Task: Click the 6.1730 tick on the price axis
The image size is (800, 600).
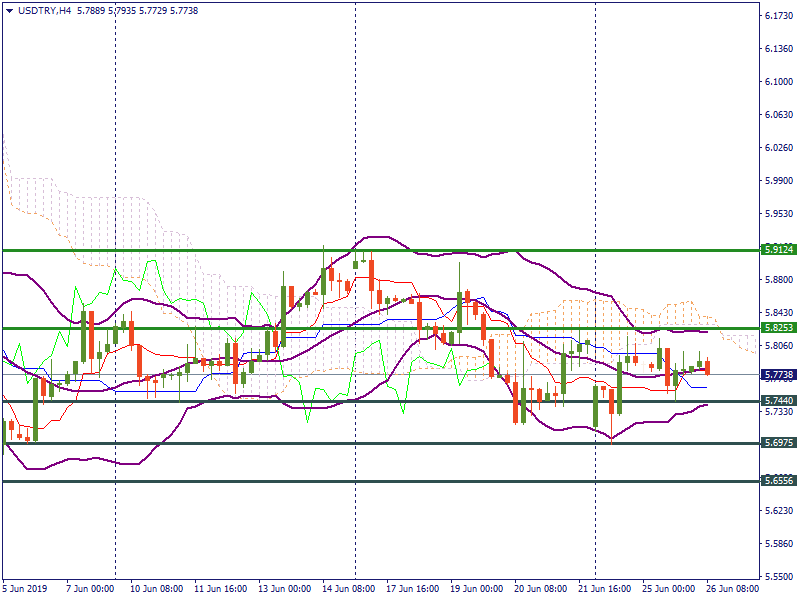Action: coord(778,17)
